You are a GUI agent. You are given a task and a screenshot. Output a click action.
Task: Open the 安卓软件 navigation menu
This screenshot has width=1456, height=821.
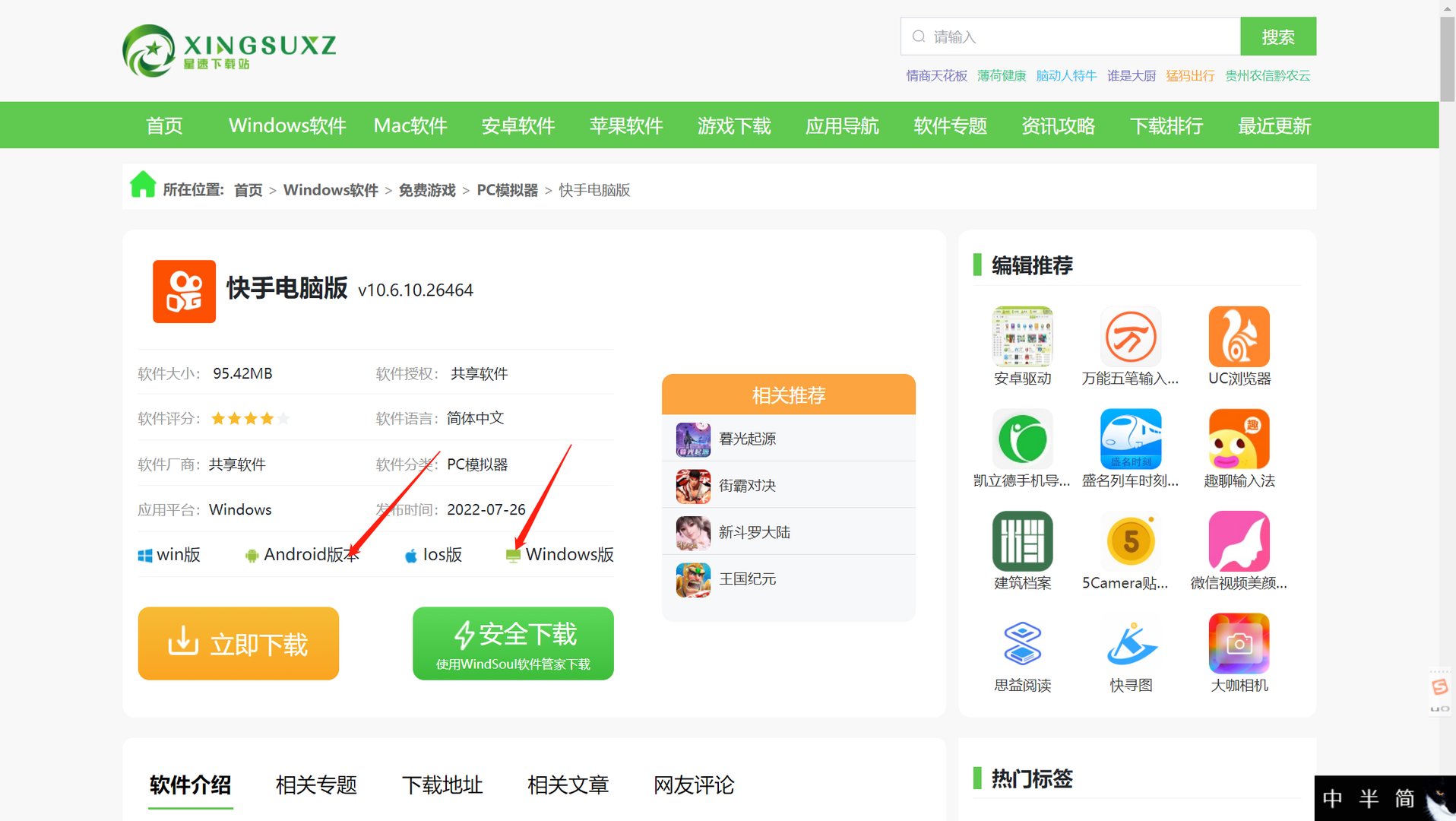[518, 125]
